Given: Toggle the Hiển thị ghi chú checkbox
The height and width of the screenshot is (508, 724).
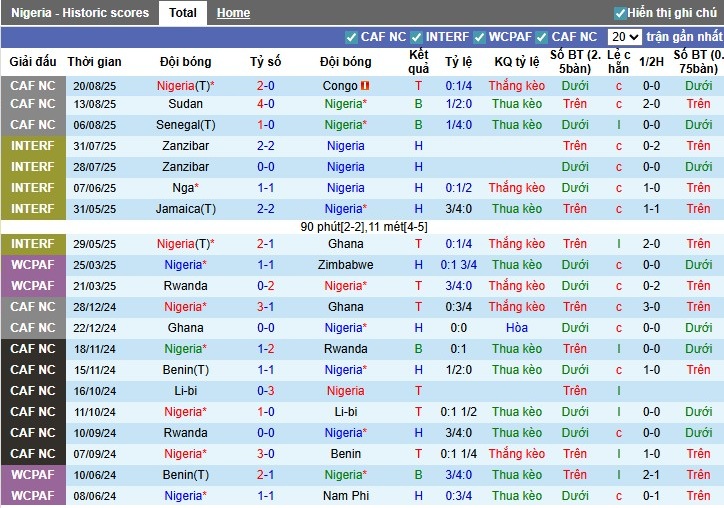Looking at the screenshot, I should click(x=620, y=13).
